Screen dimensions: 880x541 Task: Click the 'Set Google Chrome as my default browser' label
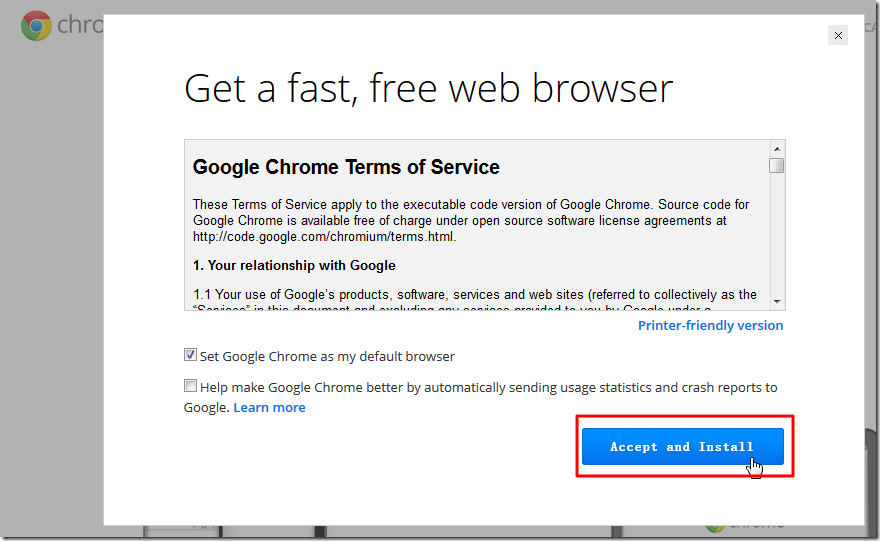(x=327, y=356)
